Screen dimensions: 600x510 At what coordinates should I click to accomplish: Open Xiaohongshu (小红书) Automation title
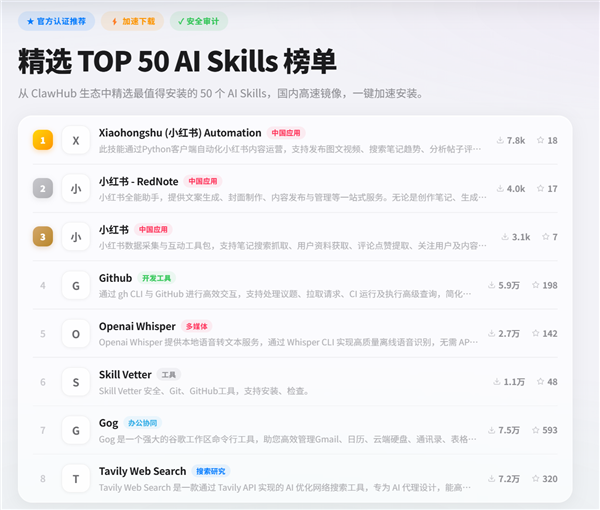(180, 133)
